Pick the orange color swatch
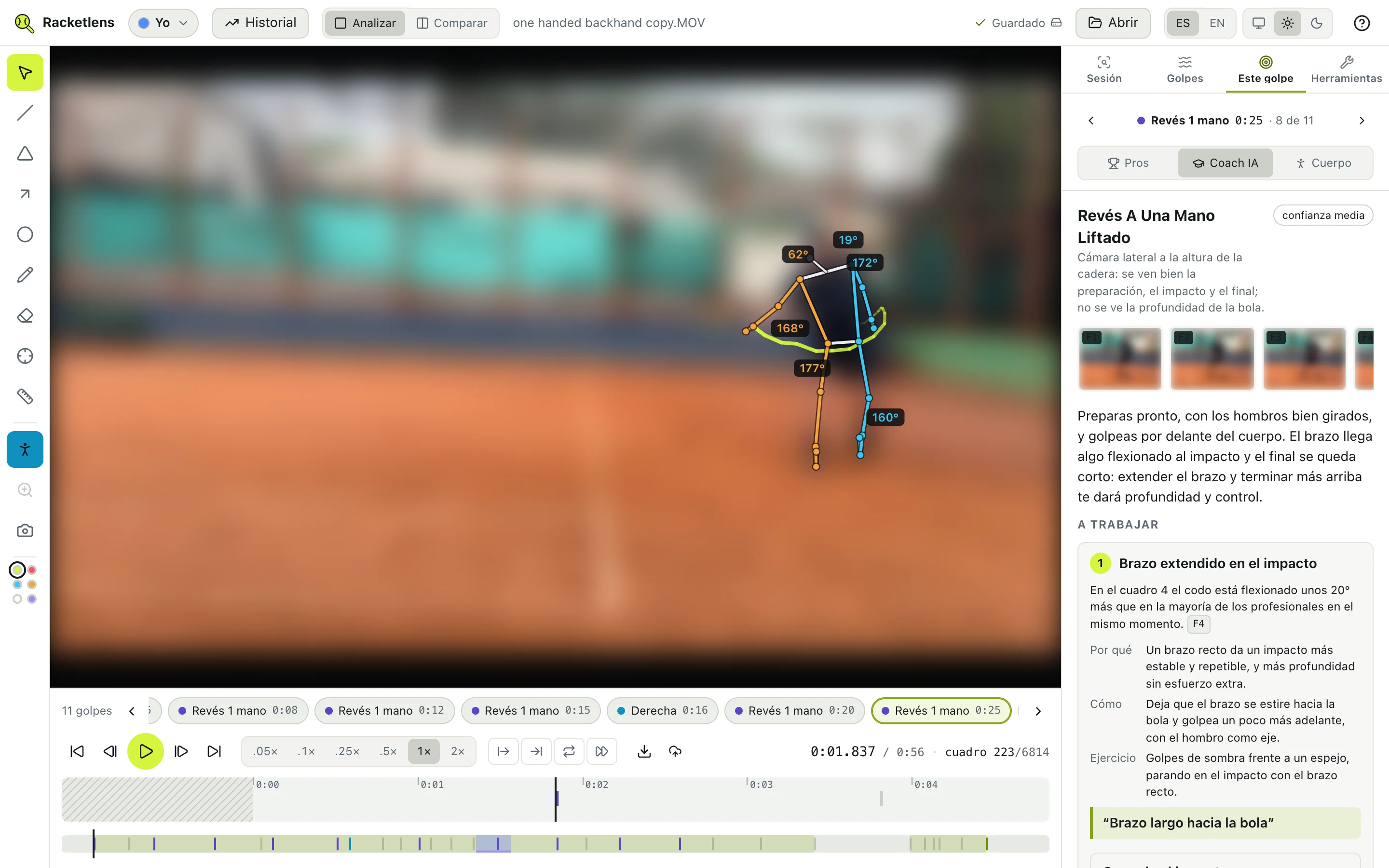The image size is (1389, 868). [x=32, y=584]
